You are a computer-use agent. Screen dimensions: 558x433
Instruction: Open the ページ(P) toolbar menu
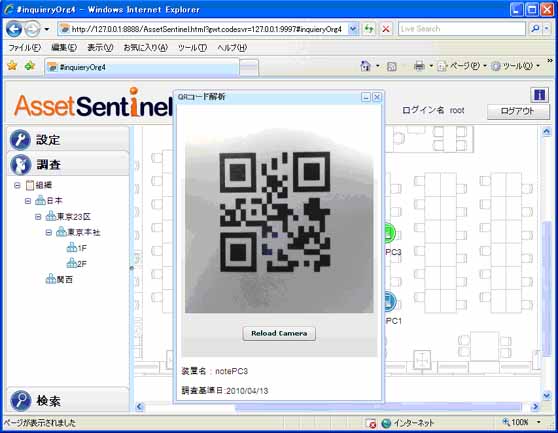coord(461,66)
